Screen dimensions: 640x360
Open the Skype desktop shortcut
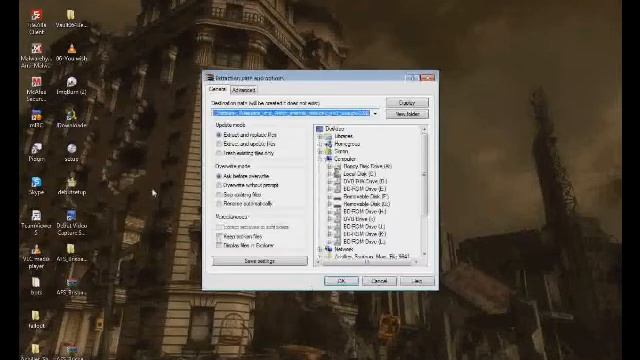36,185
